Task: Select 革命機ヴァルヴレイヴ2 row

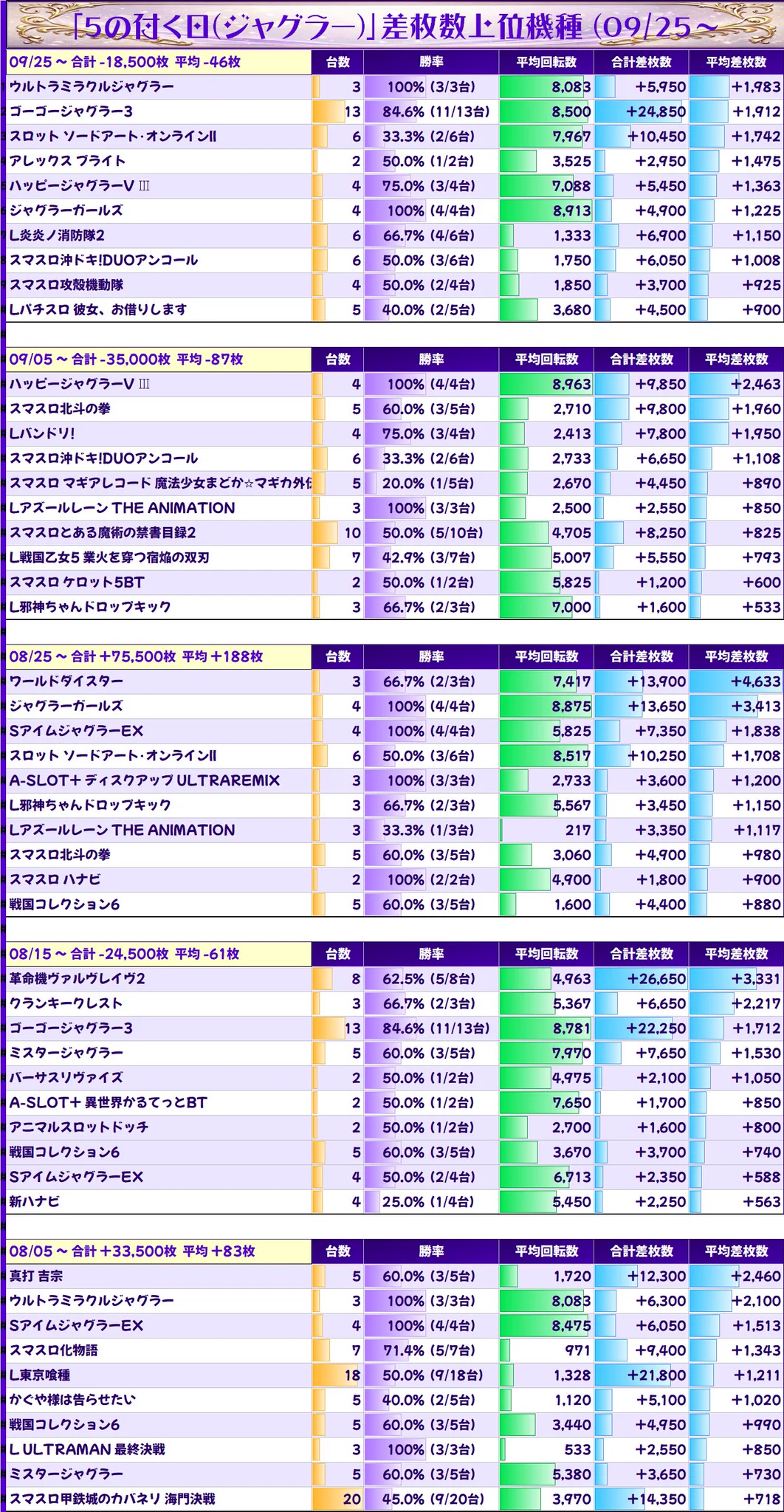Action: [395, 979]
